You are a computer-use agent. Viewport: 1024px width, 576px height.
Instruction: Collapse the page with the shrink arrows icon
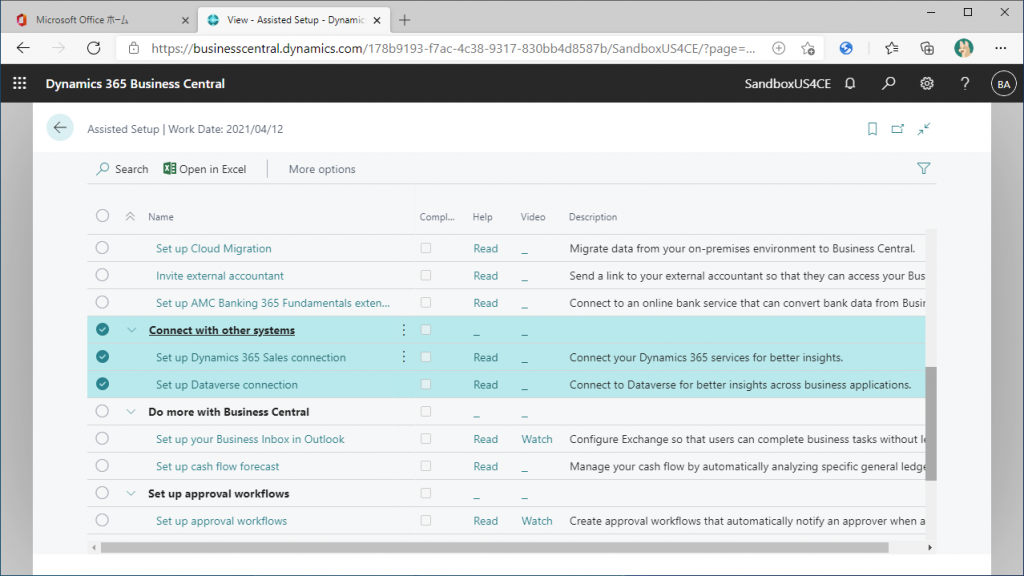tap(923, 129)
